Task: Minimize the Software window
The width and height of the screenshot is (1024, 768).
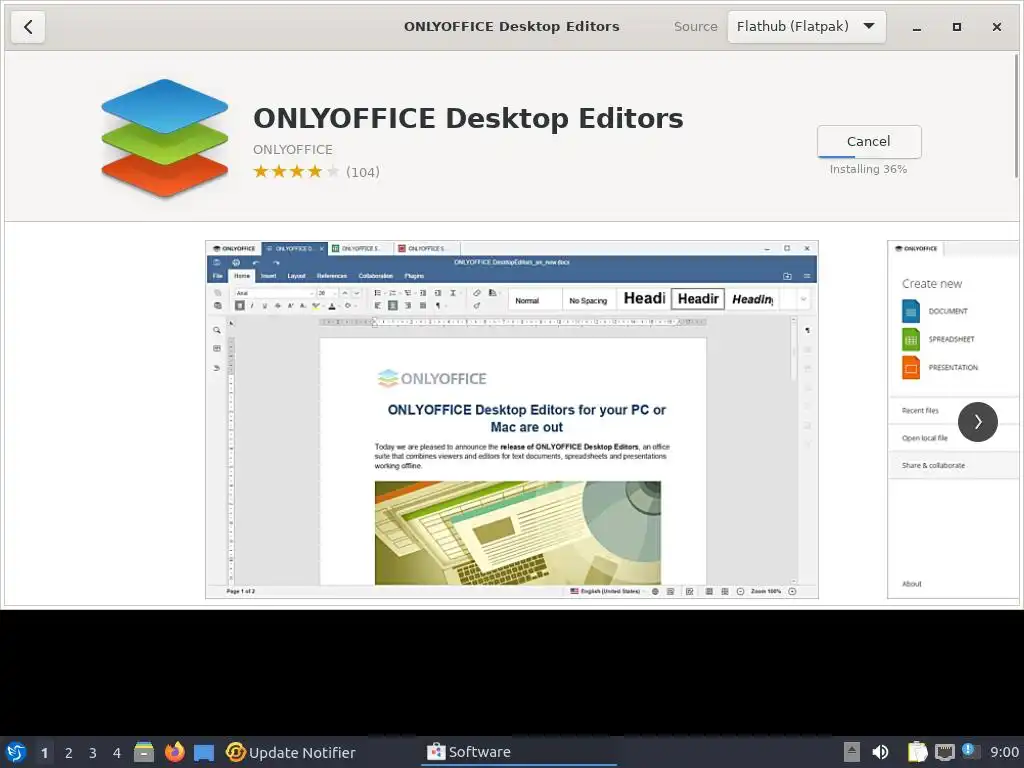Action: [x=917, y=27]
